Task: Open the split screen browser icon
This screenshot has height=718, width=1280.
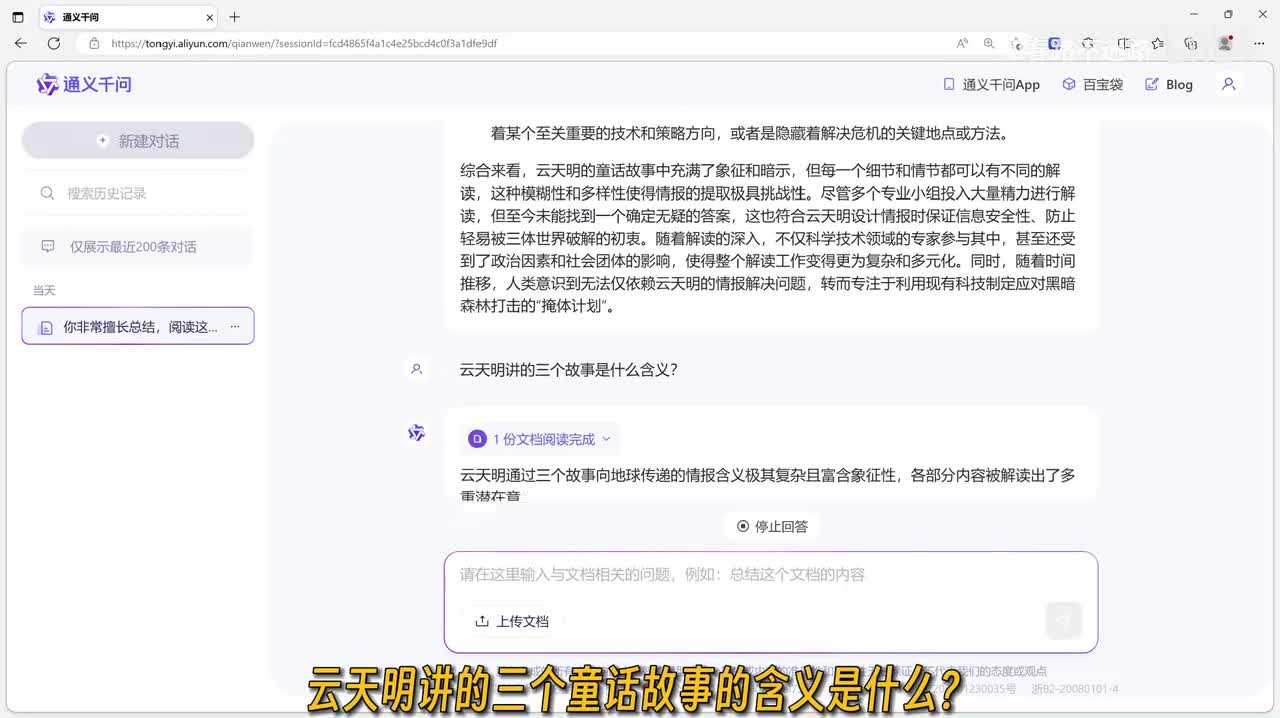Action: pos(1124,44)
